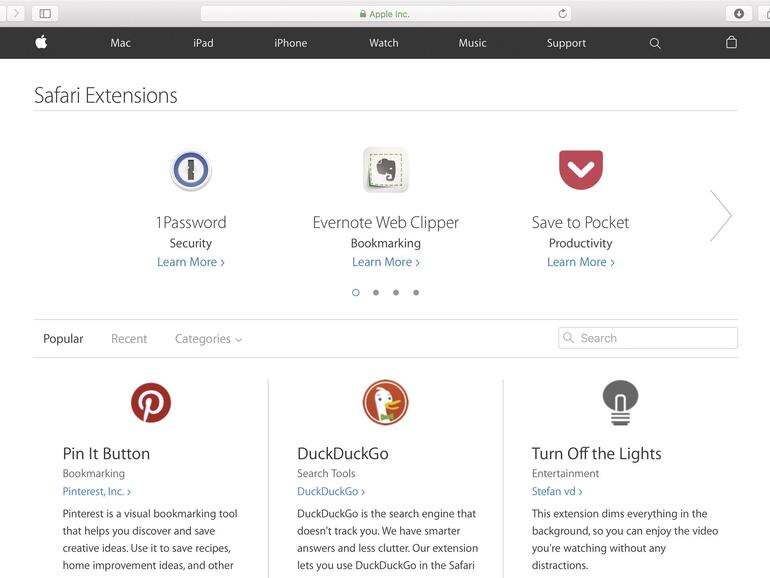Viewport: 770px width, 578px height.
Task: Click the padlock icon in the address bar
Action: tap(363, 14)
